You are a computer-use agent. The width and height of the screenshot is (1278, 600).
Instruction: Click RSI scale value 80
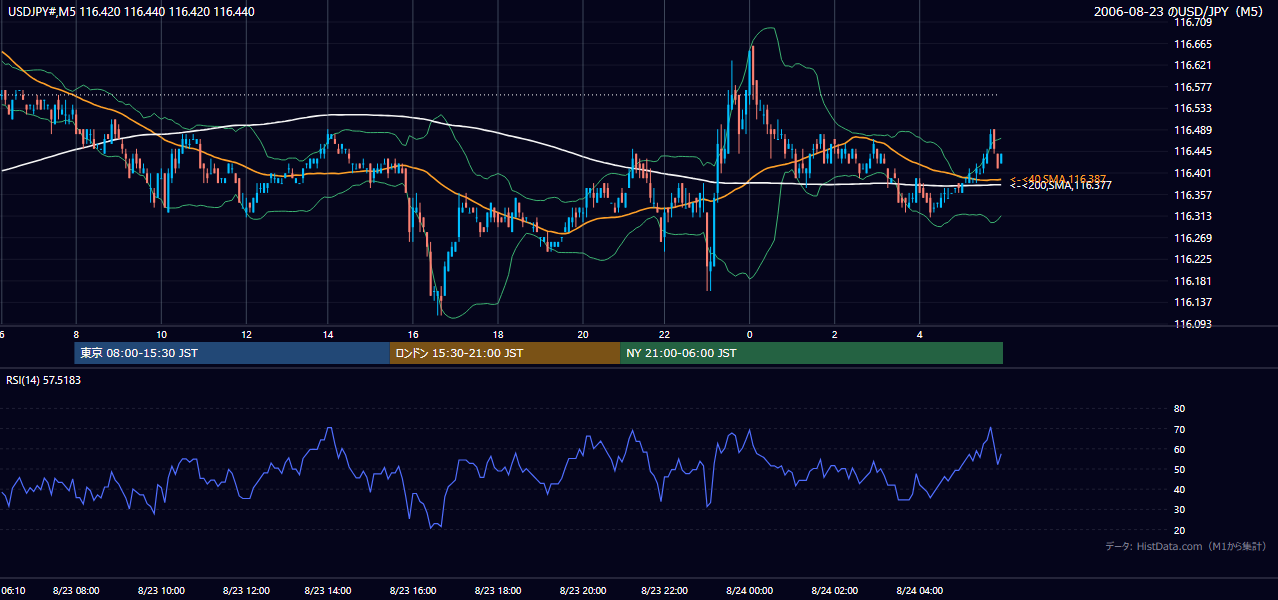click(x=1179, y=409)
